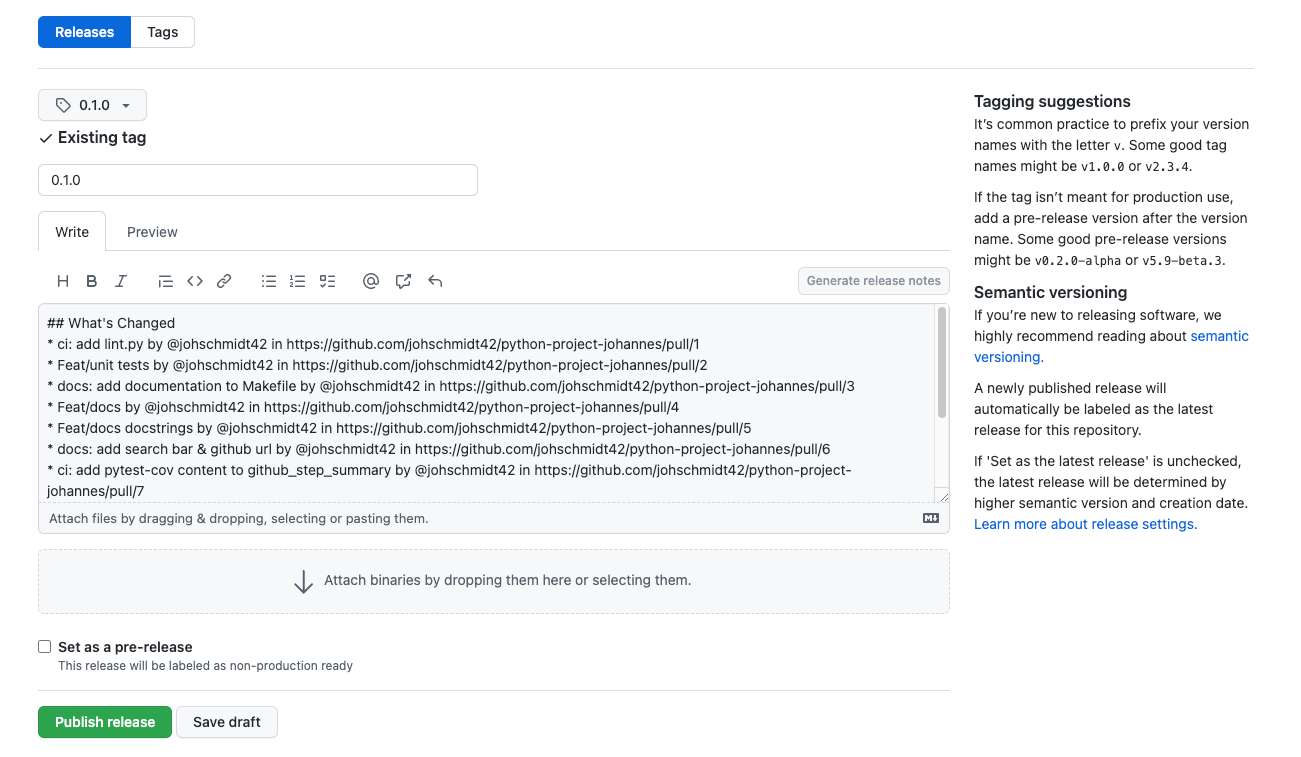Click Save draft
This screenshot has width=1301, height=757.
tap(227, 722)
